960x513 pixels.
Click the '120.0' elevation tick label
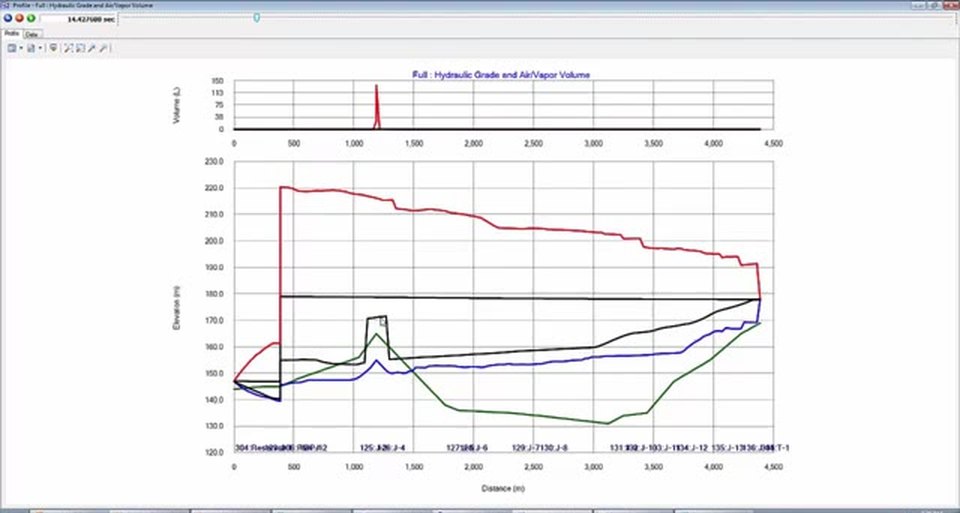coord(216,452)
